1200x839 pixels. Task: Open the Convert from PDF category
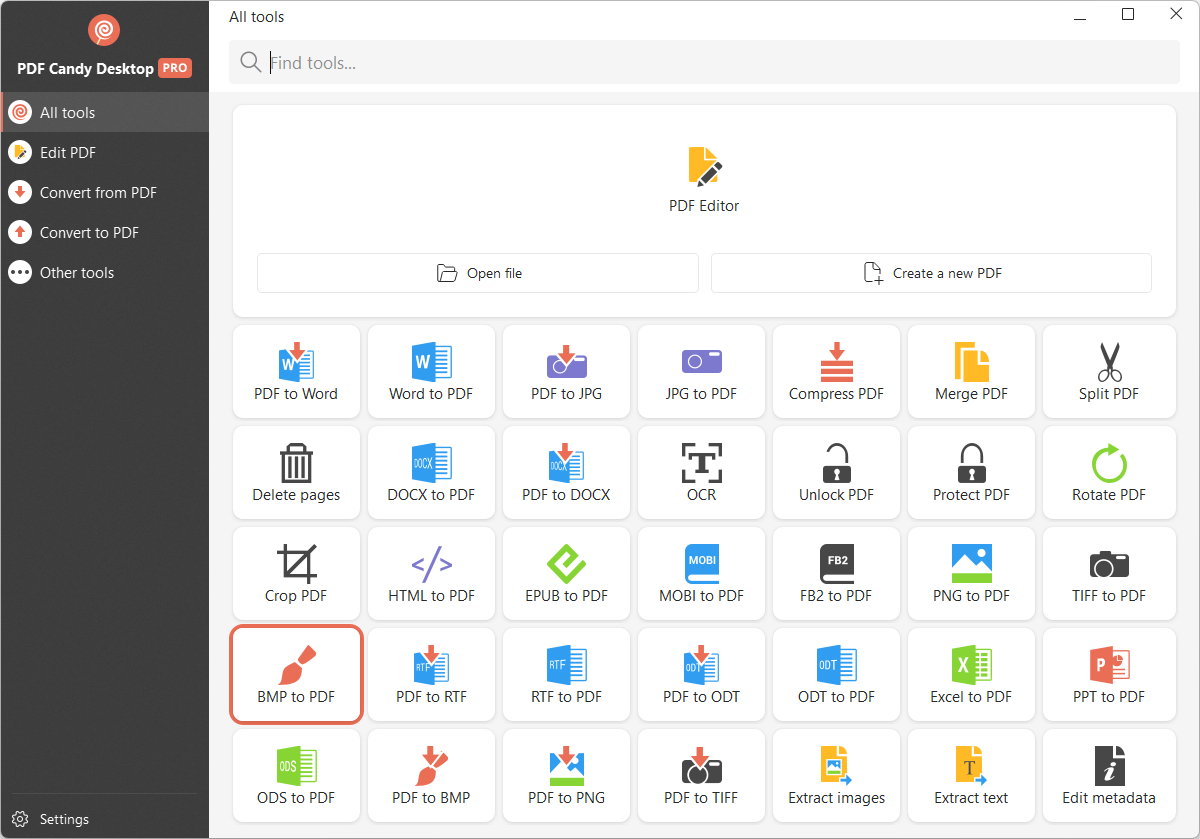[105, 192]
